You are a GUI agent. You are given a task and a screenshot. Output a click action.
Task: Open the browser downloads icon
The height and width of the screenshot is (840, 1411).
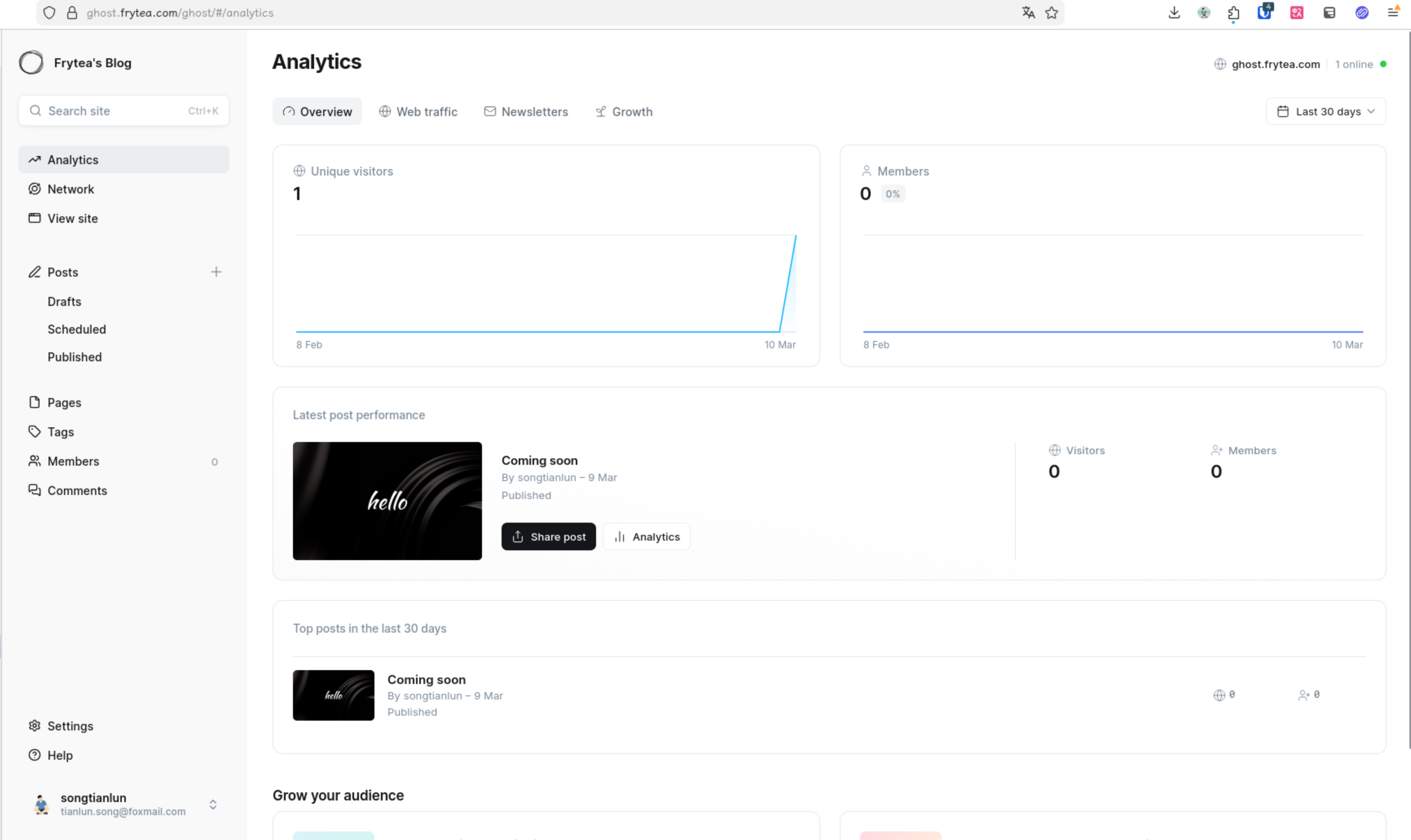[x=1174, y=13]
